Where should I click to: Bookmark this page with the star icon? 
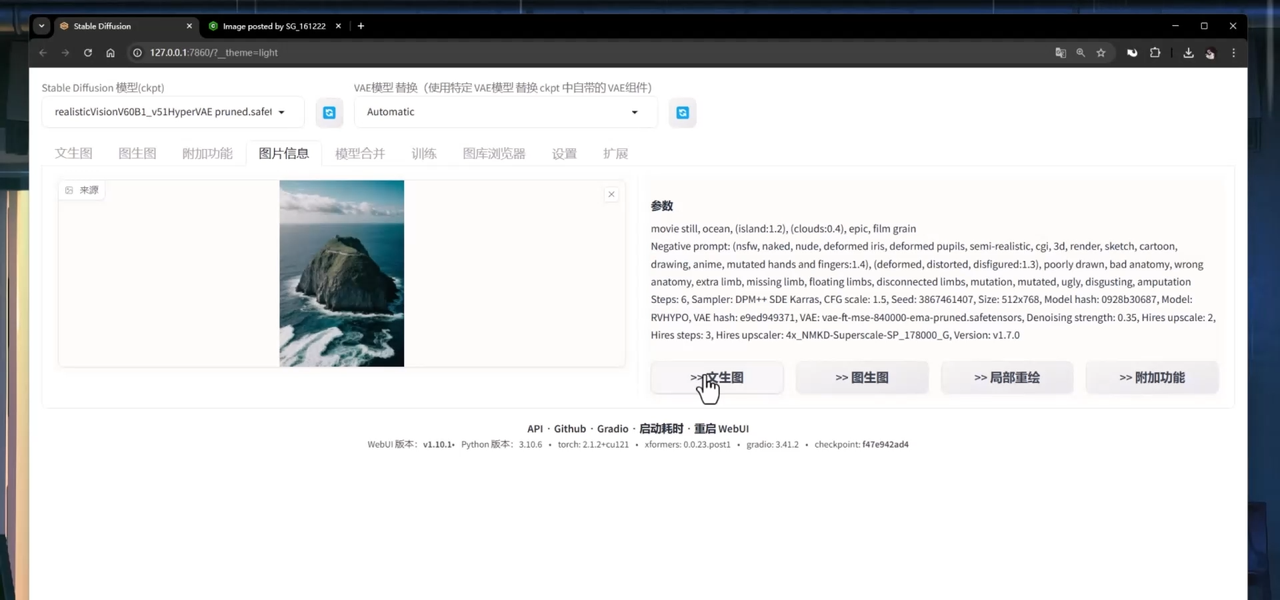[1100, 53]
